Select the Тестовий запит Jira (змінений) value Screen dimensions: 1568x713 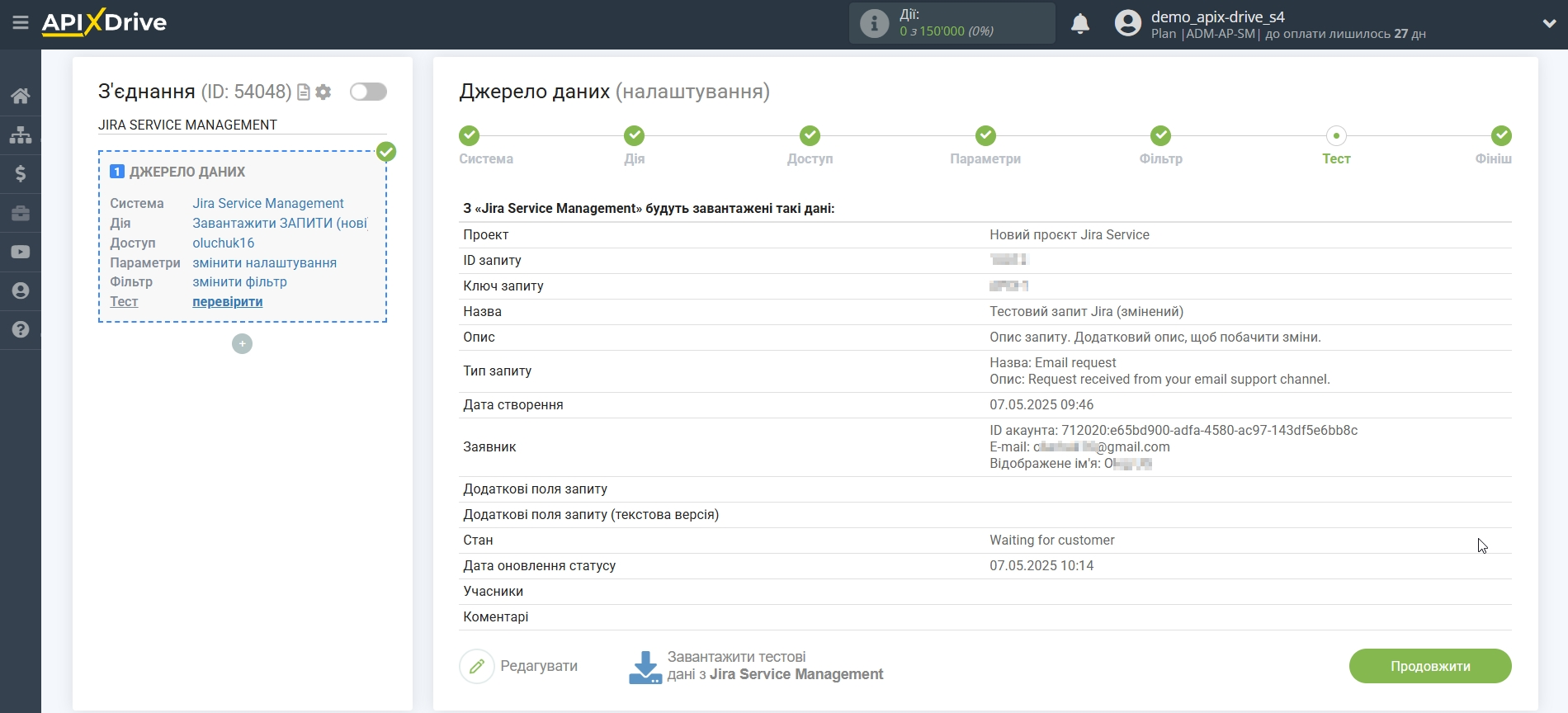coord(1086,311)
